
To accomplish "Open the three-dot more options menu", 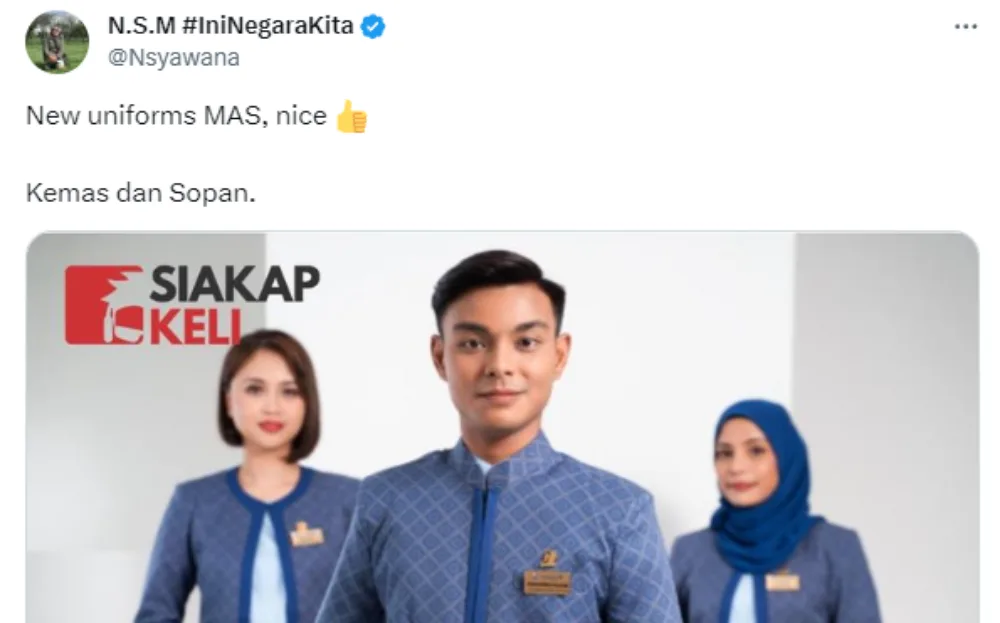I will pos(966,26).
